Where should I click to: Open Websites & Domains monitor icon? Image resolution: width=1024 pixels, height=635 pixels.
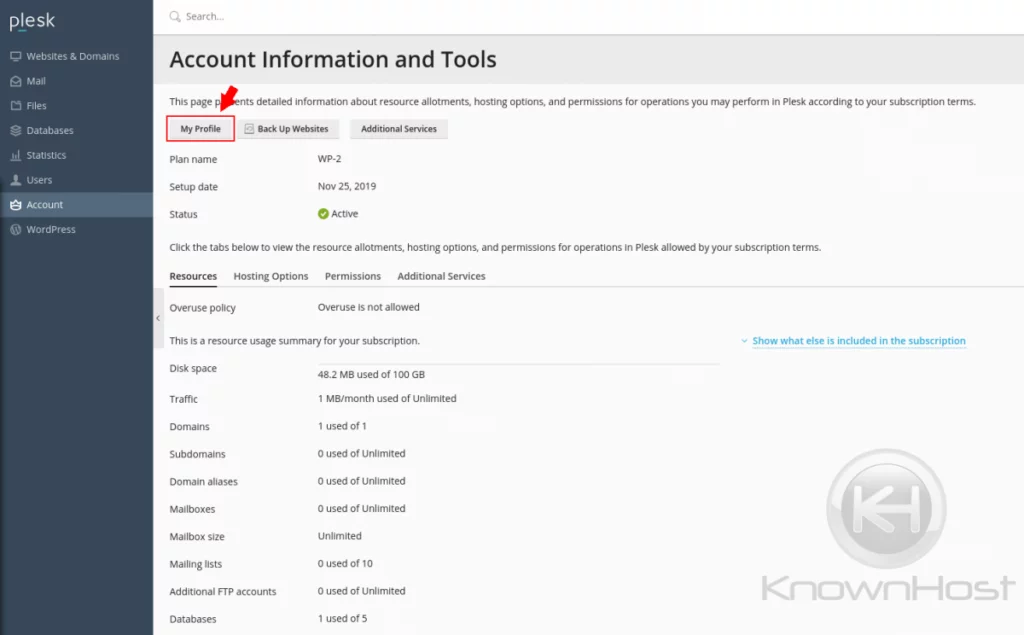16,56
